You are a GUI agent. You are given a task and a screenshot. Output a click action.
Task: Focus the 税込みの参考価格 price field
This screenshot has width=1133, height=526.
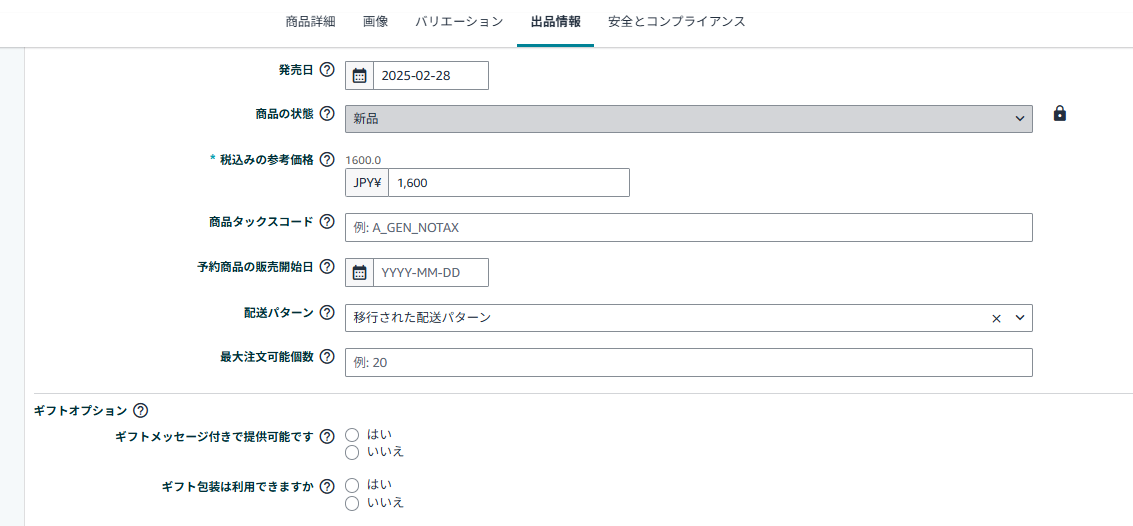tap(508, 183)
